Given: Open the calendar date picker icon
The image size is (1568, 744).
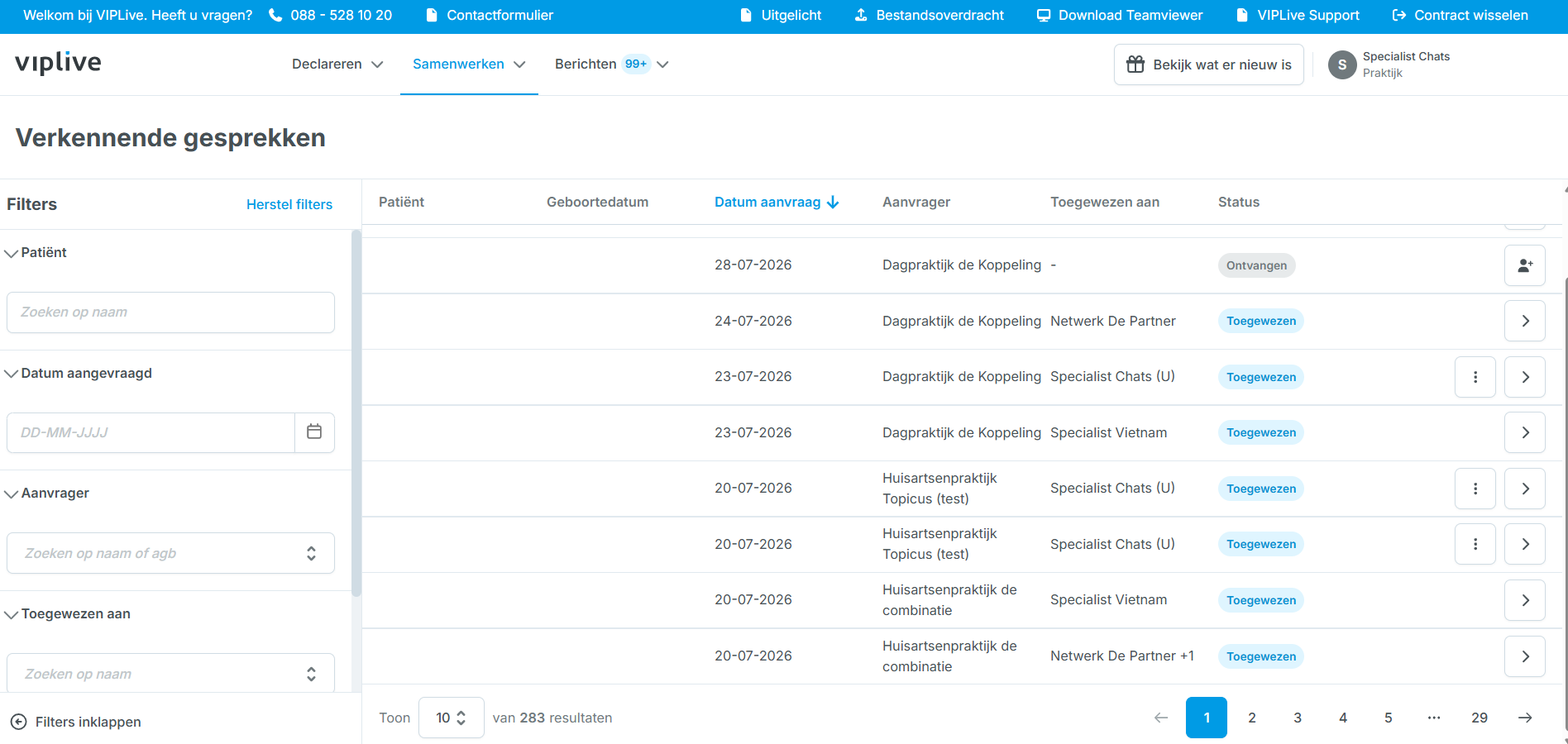Looking at the screenshot, I should click(x=314, y=432).
